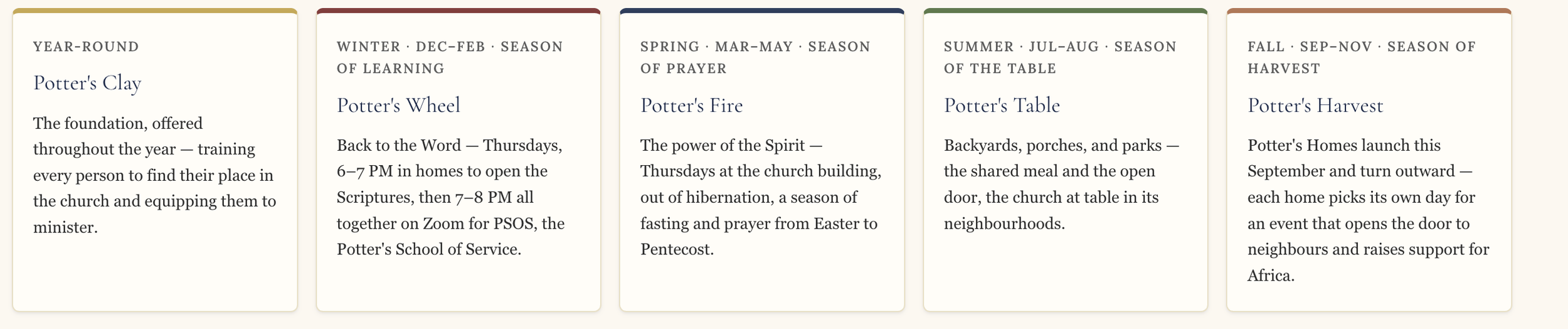Click the terracotta bar atop Potter's Harvest card

(x=1369, y=11)
